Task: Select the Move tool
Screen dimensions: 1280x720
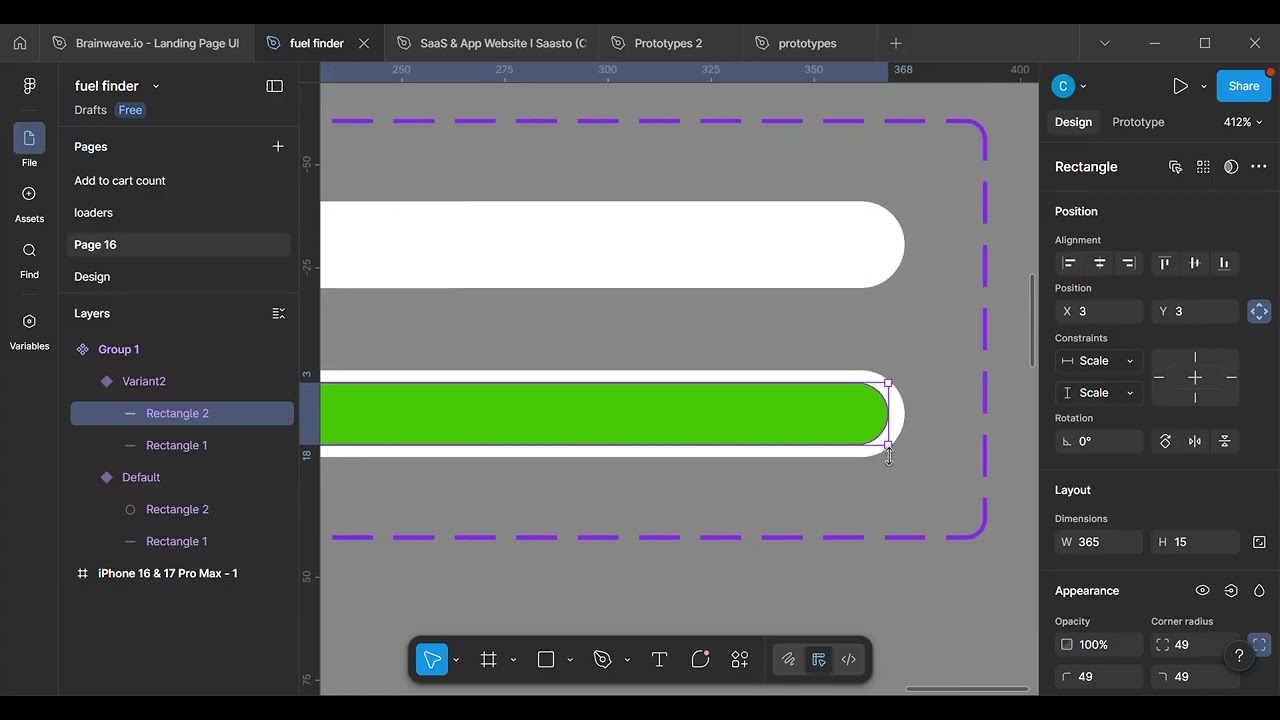Action: tap(432, 659)
